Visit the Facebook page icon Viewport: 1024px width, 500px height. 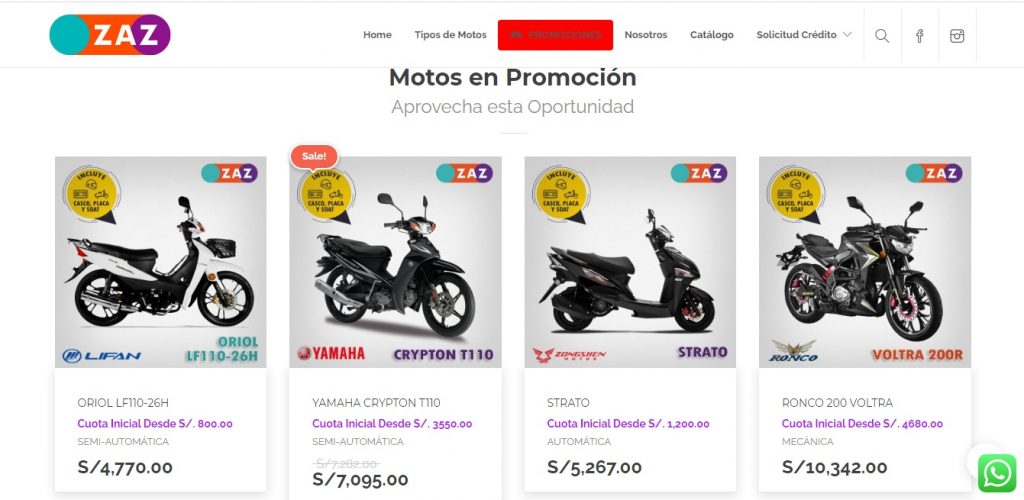(x=920, y=36)
